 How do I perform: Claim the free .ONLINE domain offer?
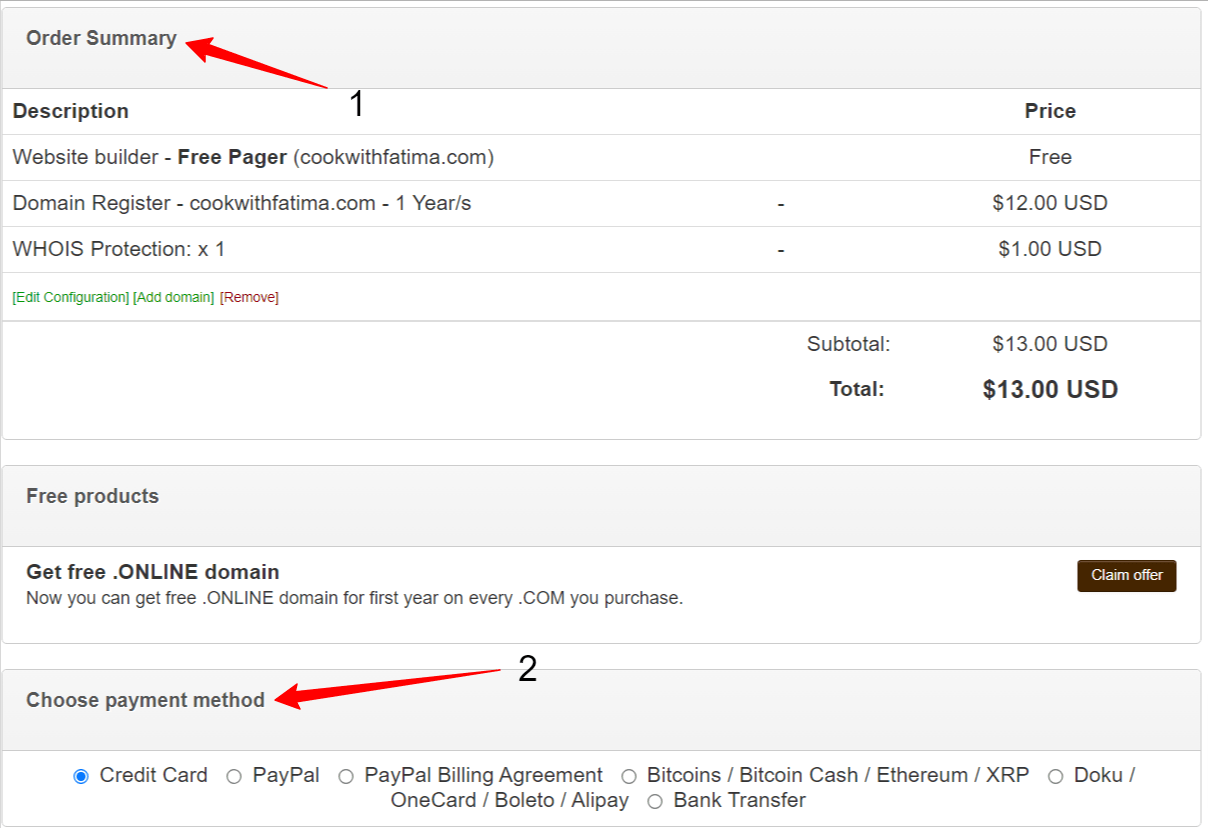[1126, 575]
